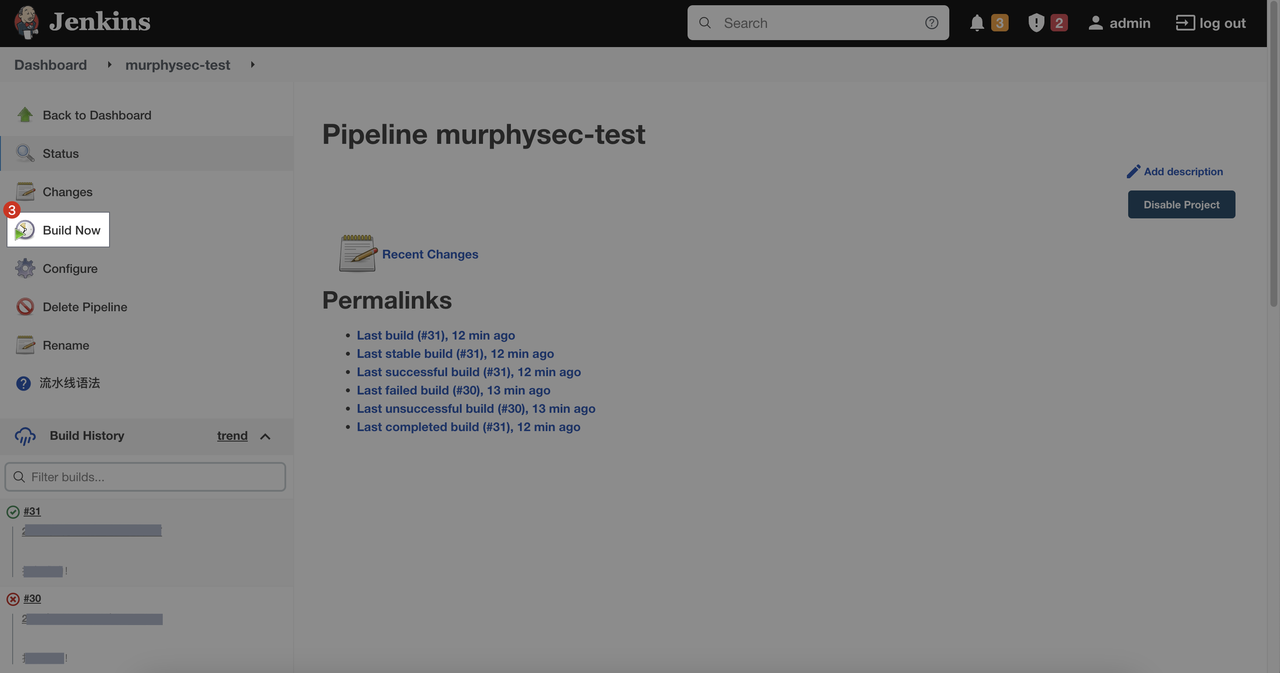The width and height of the screenshot is (1280, 673).
Task: Click the Back to Dashboard up arrow icon
Action: click(25, 115)
